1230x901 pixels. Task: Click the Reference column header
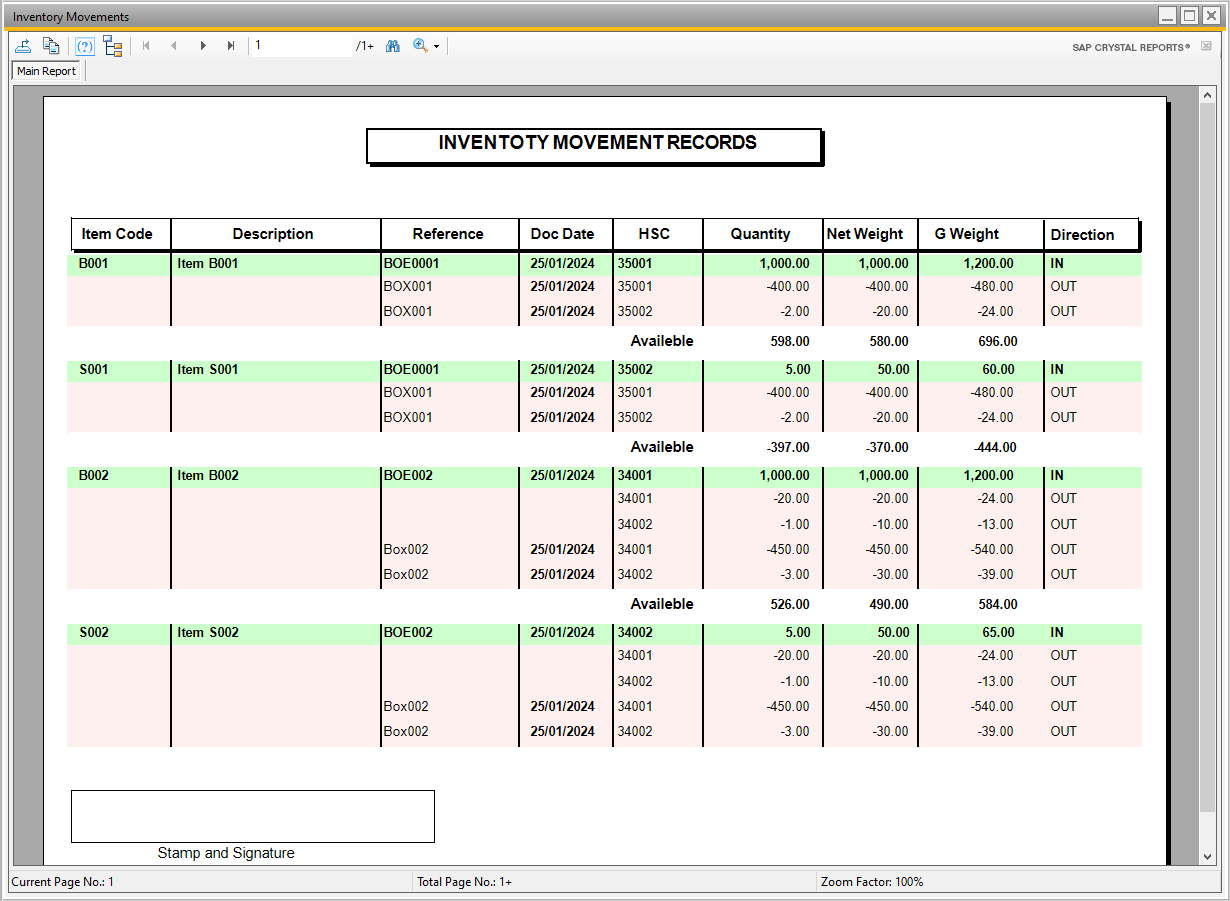(x=448, y=234)
